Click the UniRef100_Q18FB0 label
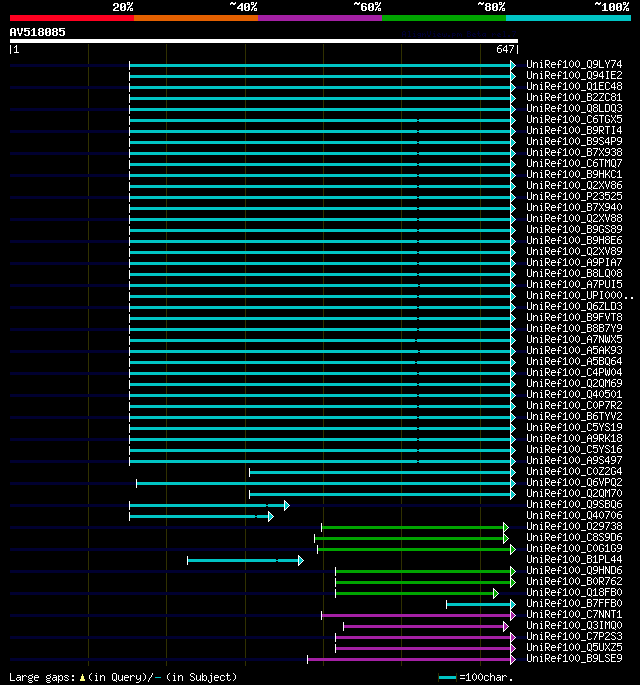This screenshot has width=640, height=685. tap(574, 592)
